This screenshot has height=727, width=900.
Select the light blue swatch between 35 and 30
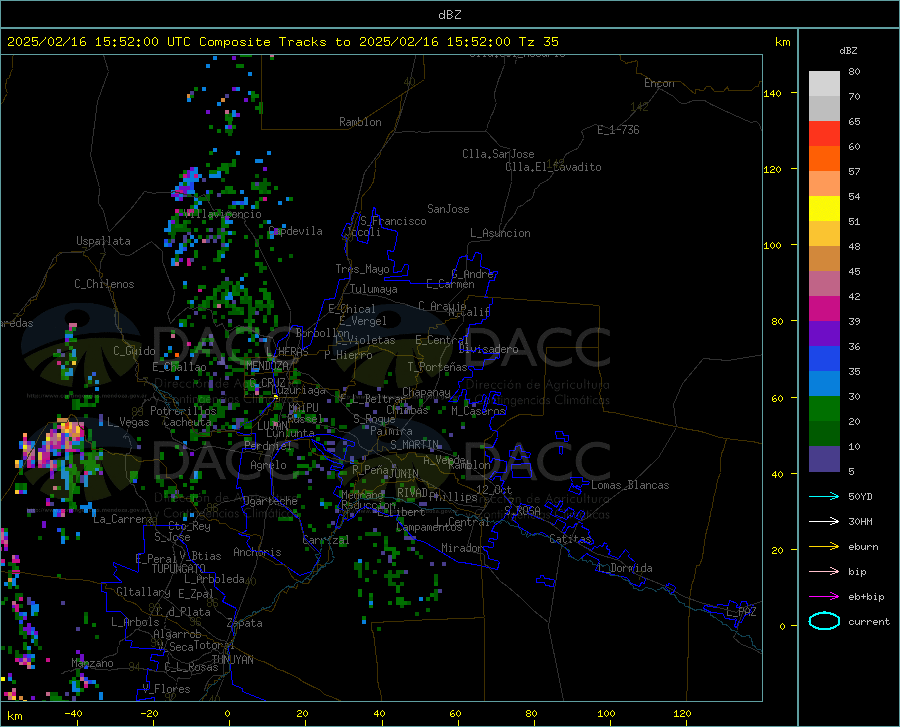(824, 384)
